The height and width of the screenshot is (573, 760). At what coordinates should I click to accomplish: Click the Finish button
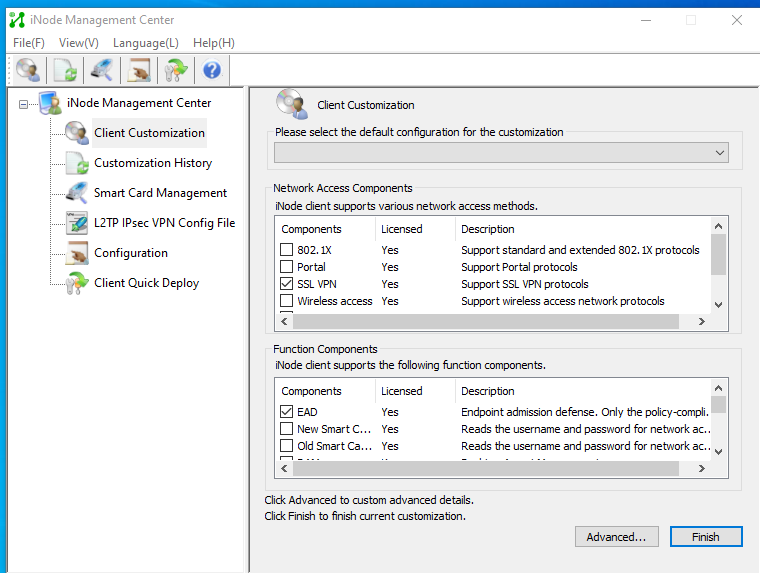click(x=705, y=537)
